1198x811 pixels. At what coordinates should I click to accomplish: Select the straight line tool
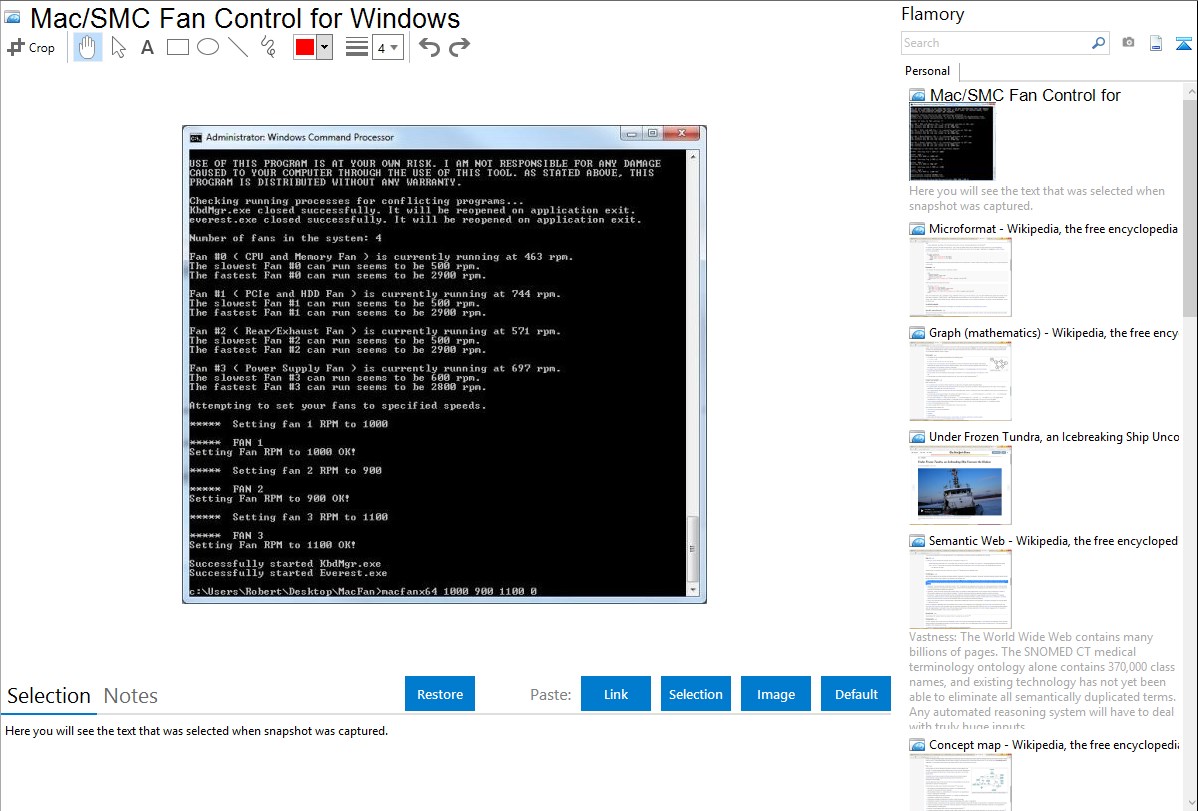238,47
